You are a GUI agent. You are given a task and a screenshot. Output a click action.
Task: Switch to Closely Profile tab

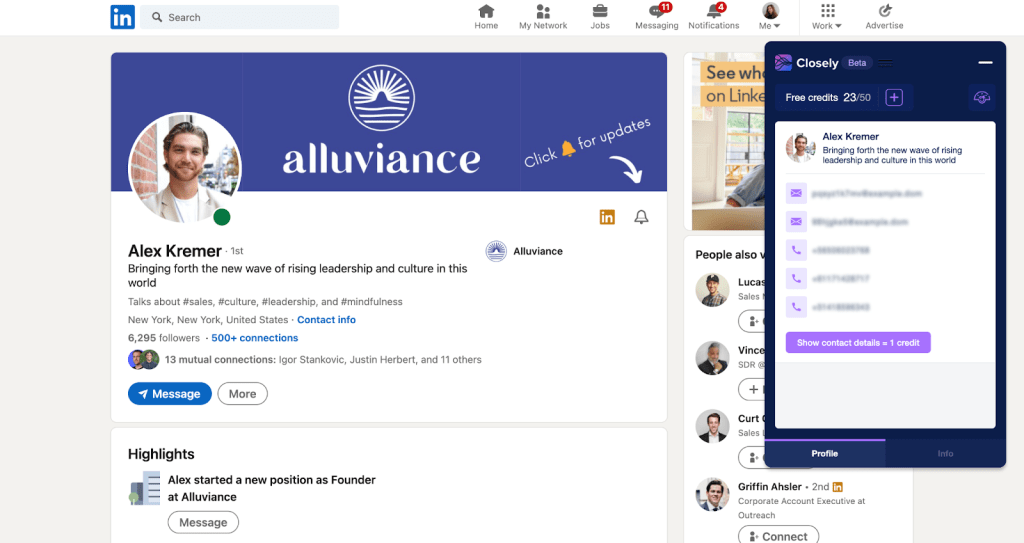coord(825,453)
